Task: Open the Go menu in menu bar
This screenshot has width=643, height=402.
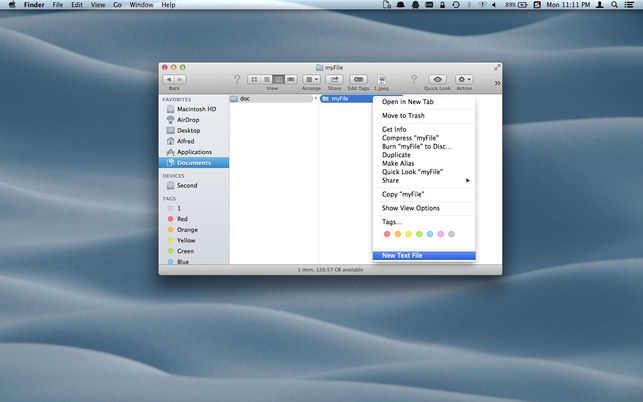Action: point(117,5)
